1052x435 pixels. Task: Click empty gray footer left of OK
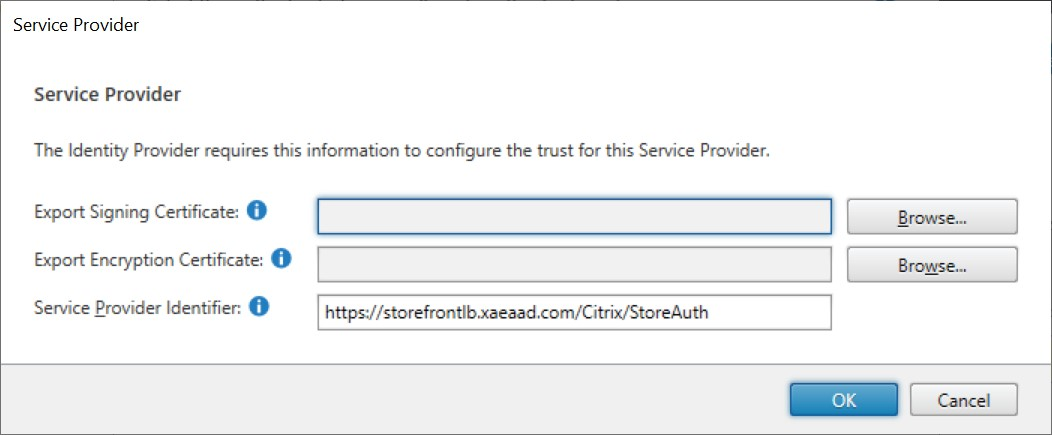click(400, 400)
